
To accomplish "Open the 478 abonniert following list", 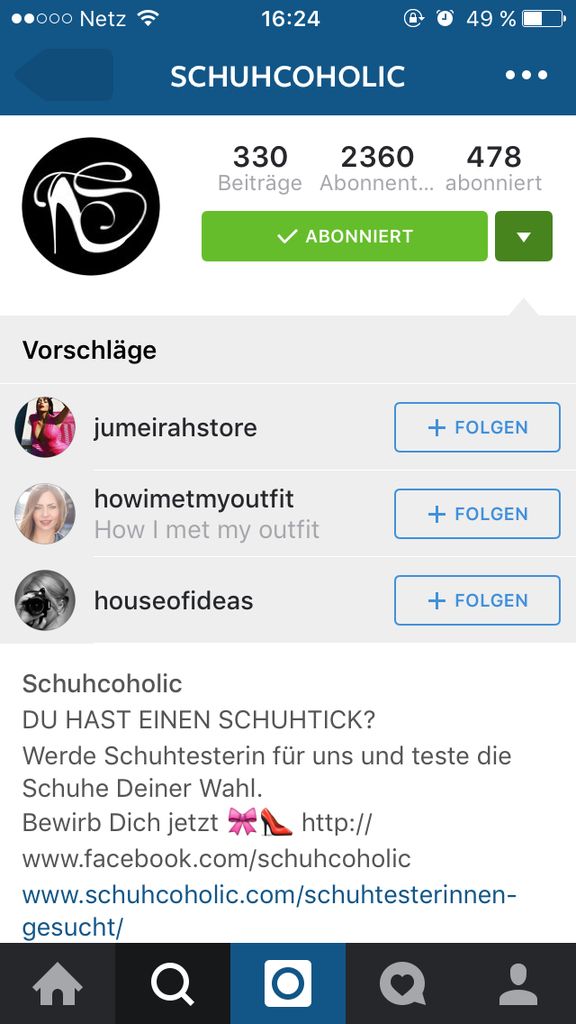I will 494,168.
